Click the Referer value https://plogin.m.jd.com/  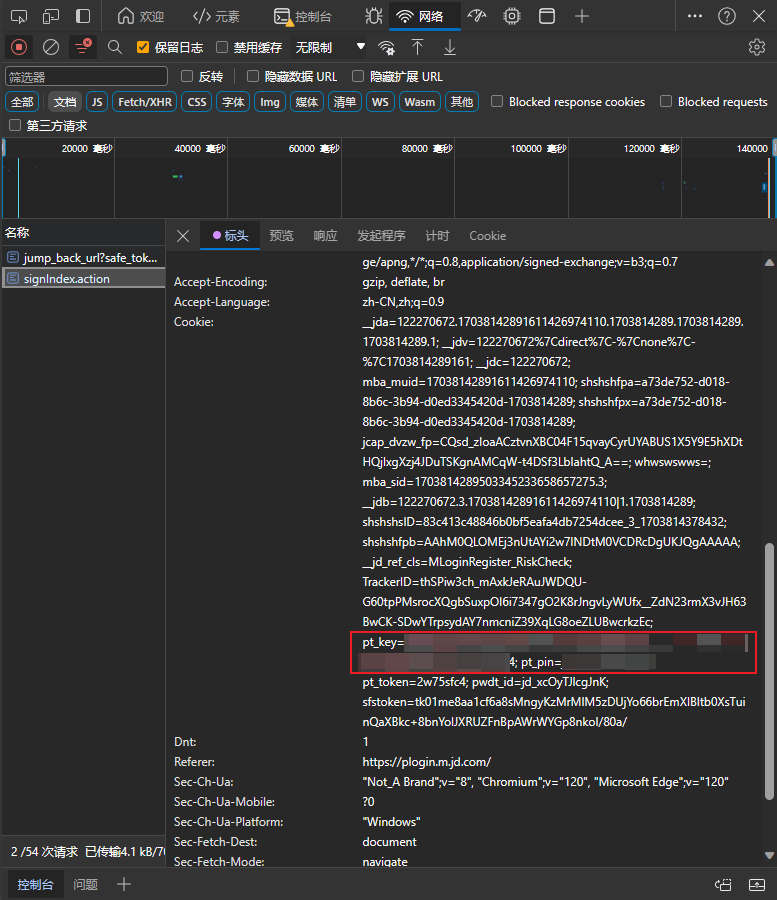click(x=426, y=762)
